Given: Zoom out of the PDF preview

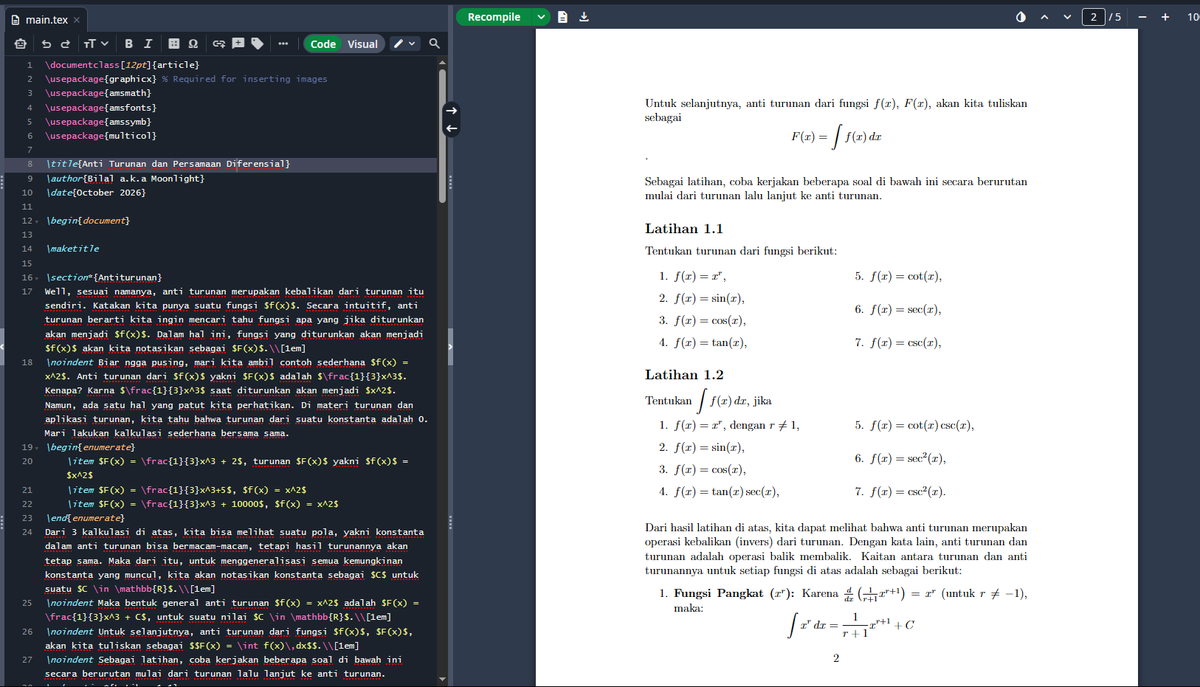Looking at the screenshot, I should 1142,17.
